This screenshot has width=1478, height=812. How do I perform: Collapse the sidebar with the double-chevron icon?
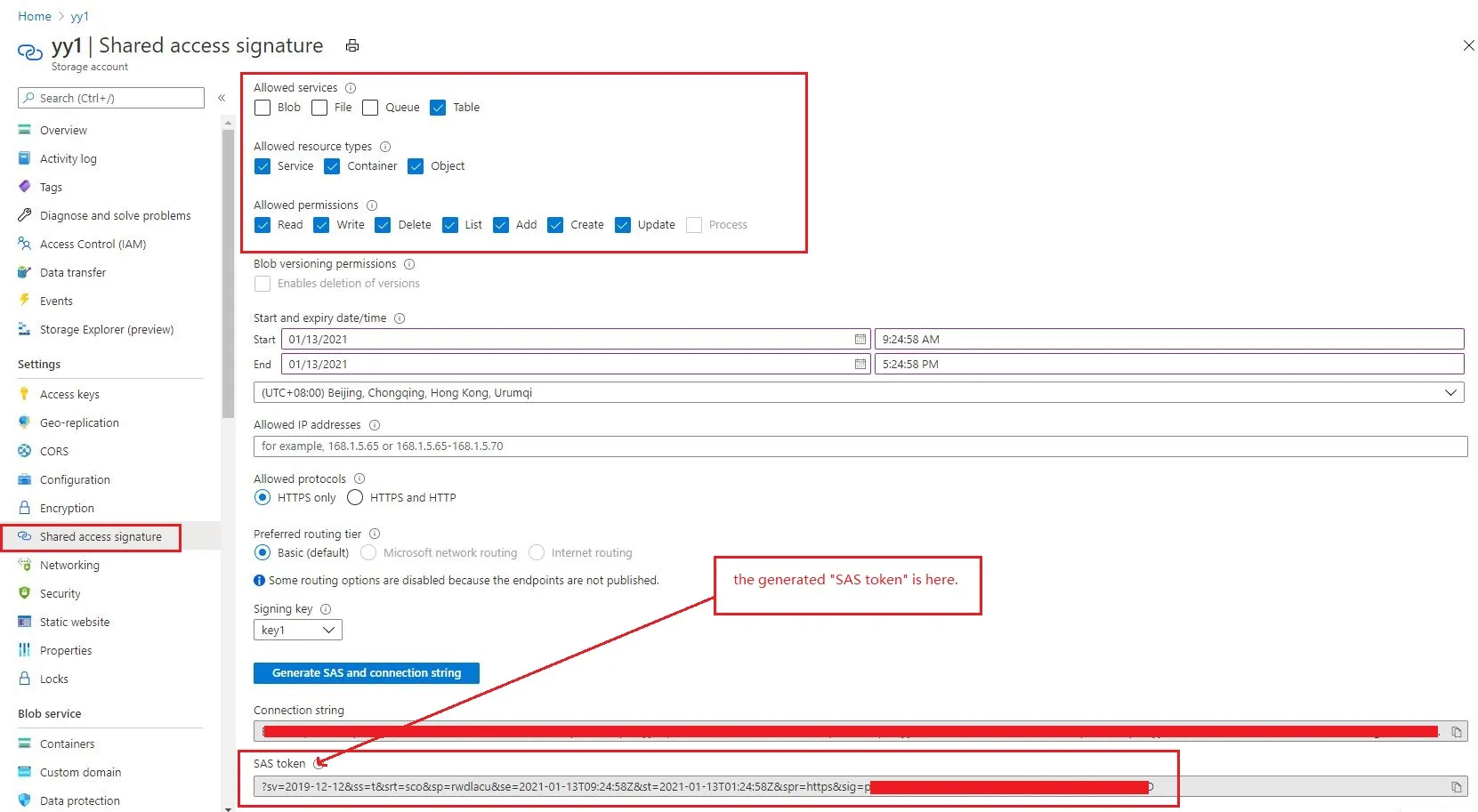[x=222, y=98]
